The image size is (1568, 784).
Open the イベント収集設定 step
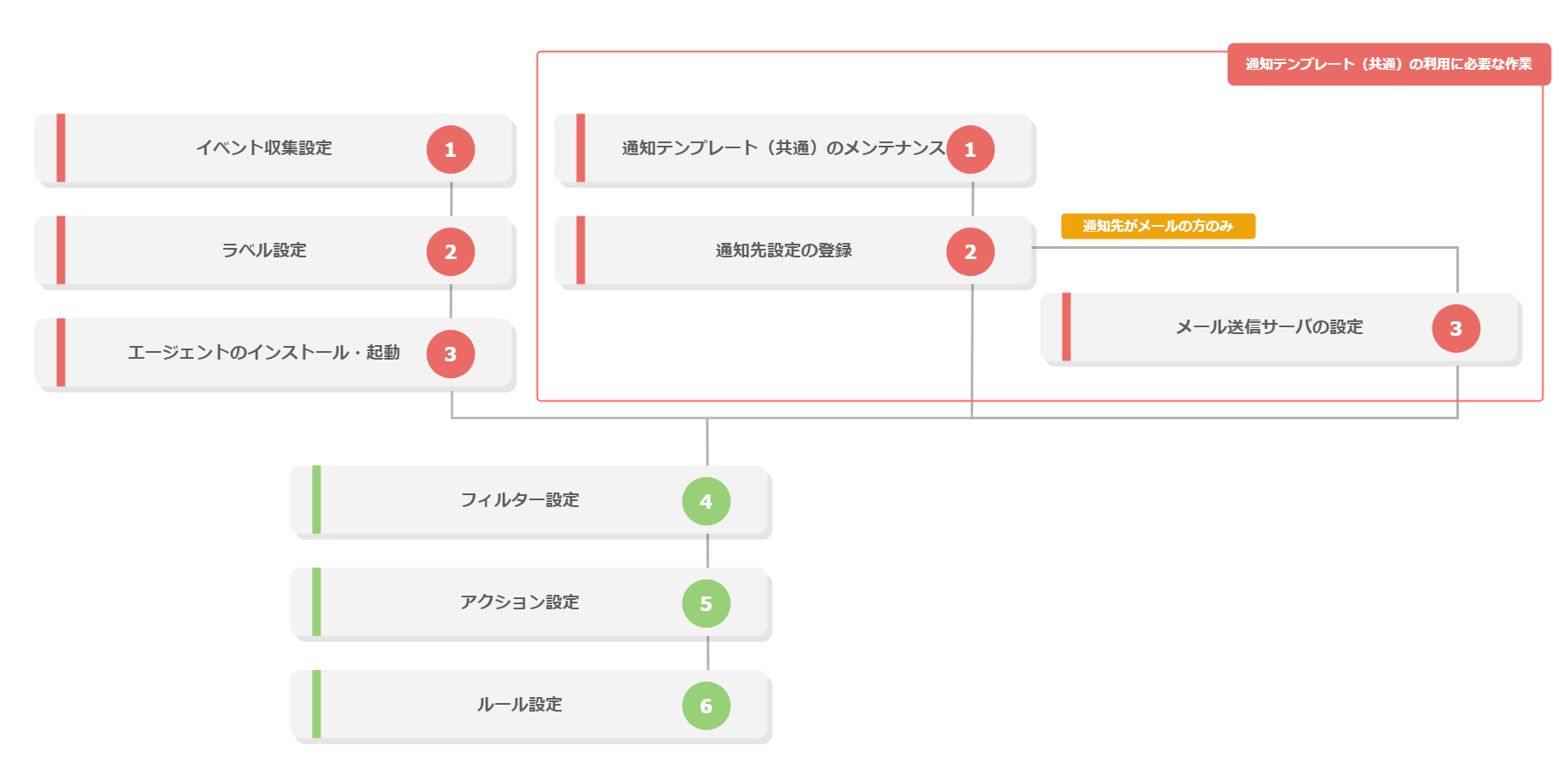(264, 148)
